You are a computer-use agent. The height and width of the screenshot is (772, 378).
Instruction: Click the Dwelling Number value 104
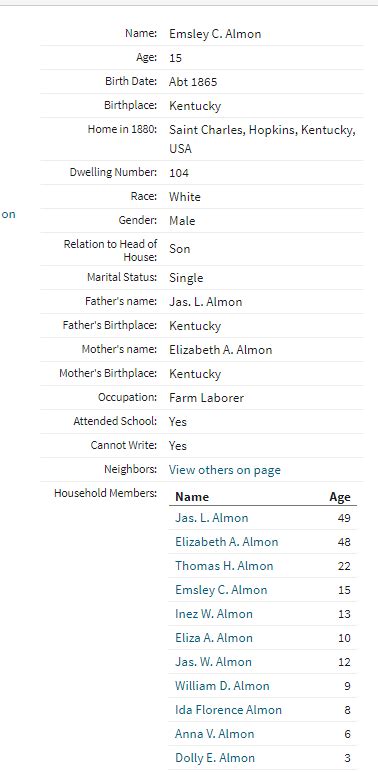(x=179, y=173)
